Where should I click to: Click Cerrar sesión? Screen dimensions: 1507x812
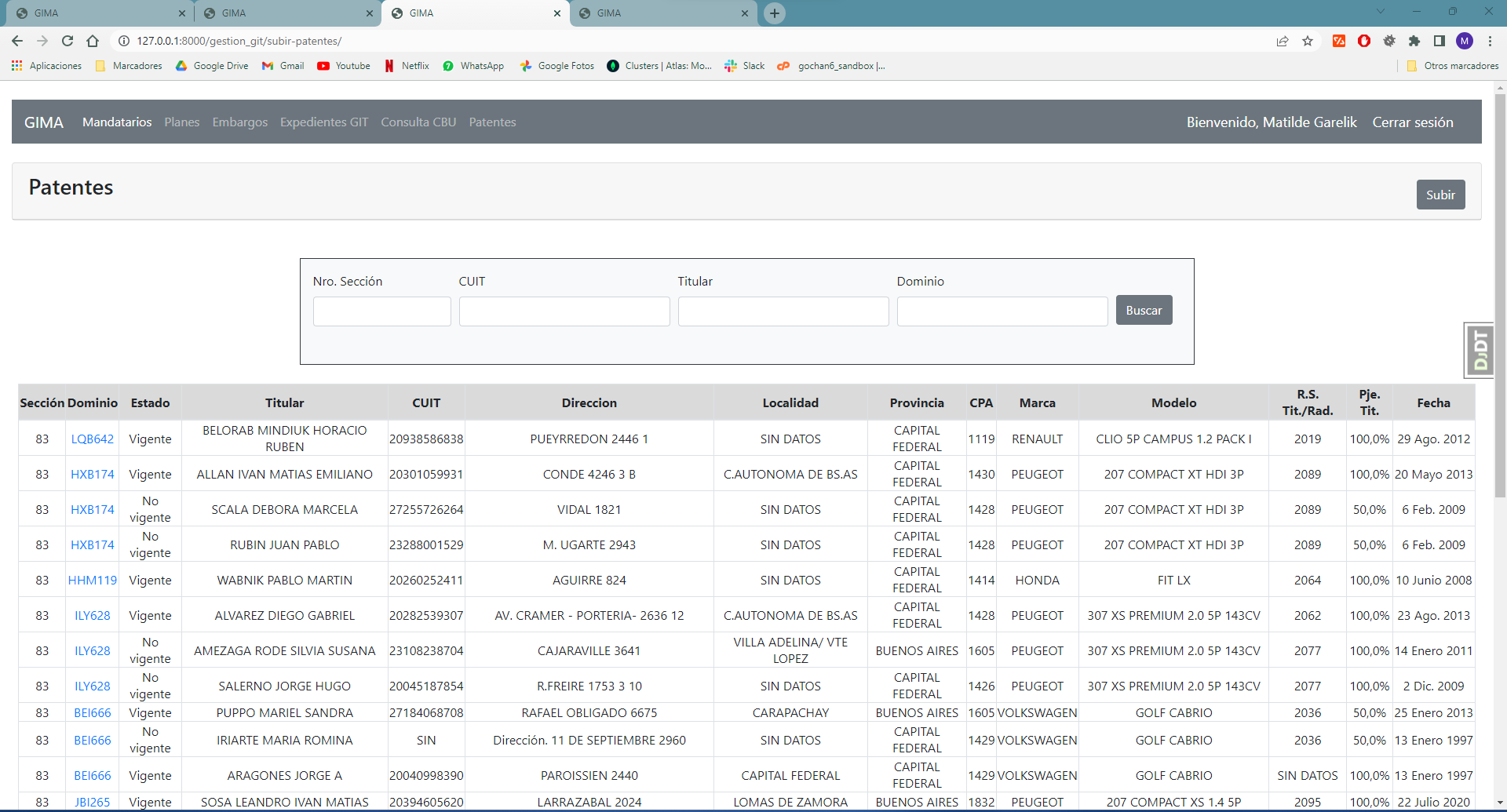click(x=1413, y=122)
